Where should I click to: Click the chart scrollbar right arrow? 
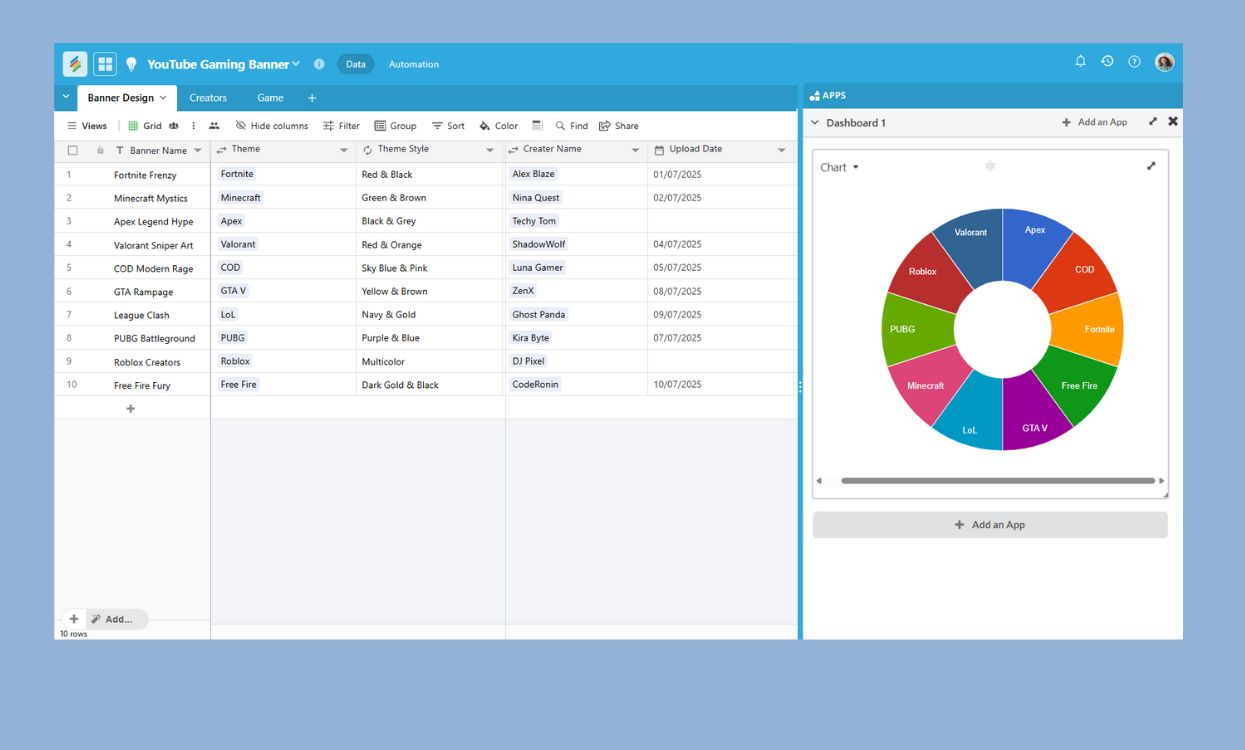(x=1161, y=481)
